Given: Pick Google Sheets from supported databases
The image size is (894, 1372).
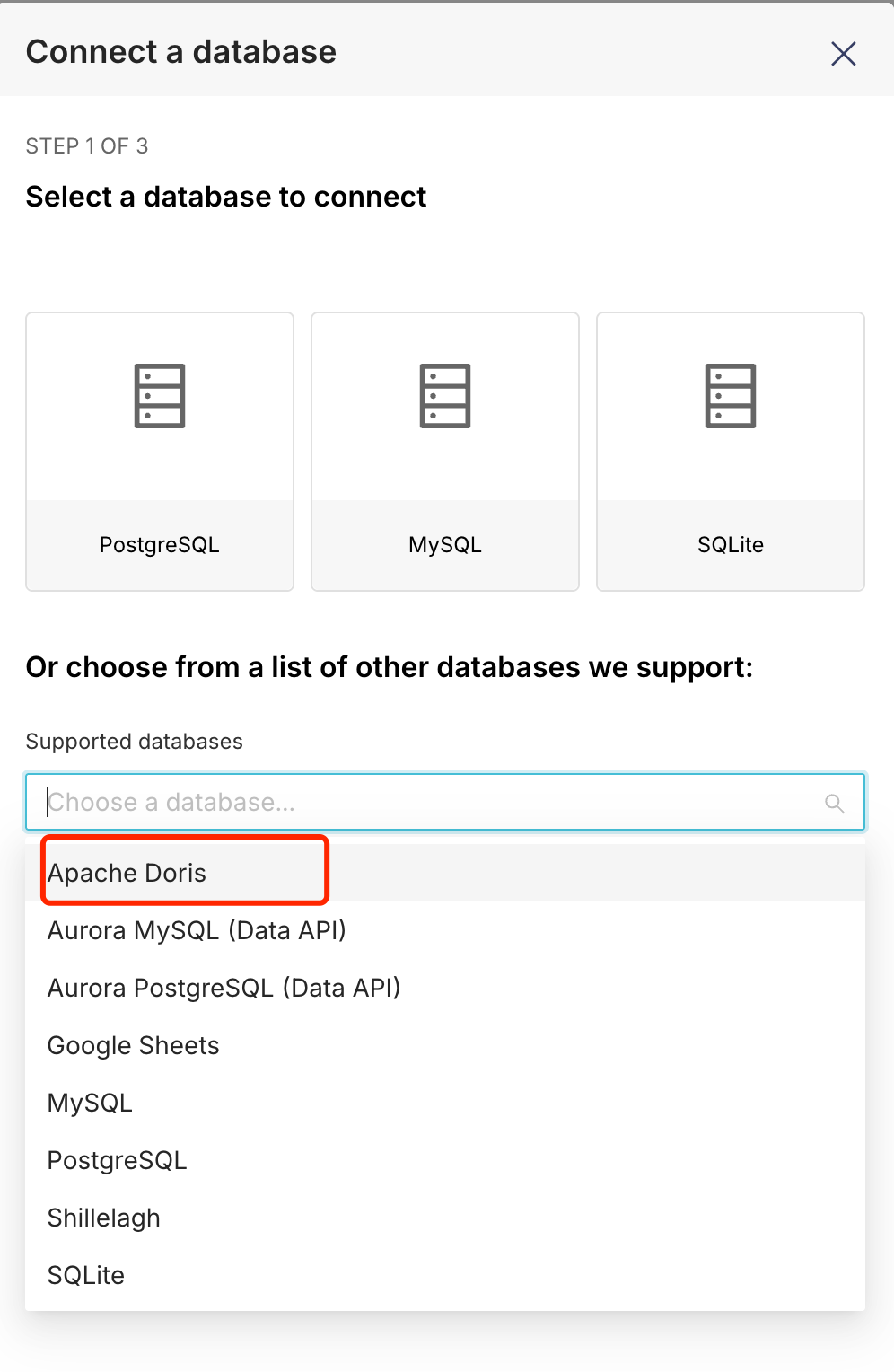Looking at the screenshot, I should (133, 1045).
